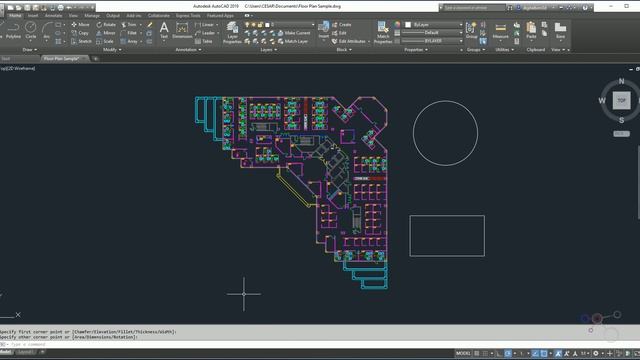Screen dimensions: 640x360
Task: Open the Insert block tool
Action: point(324,30)
